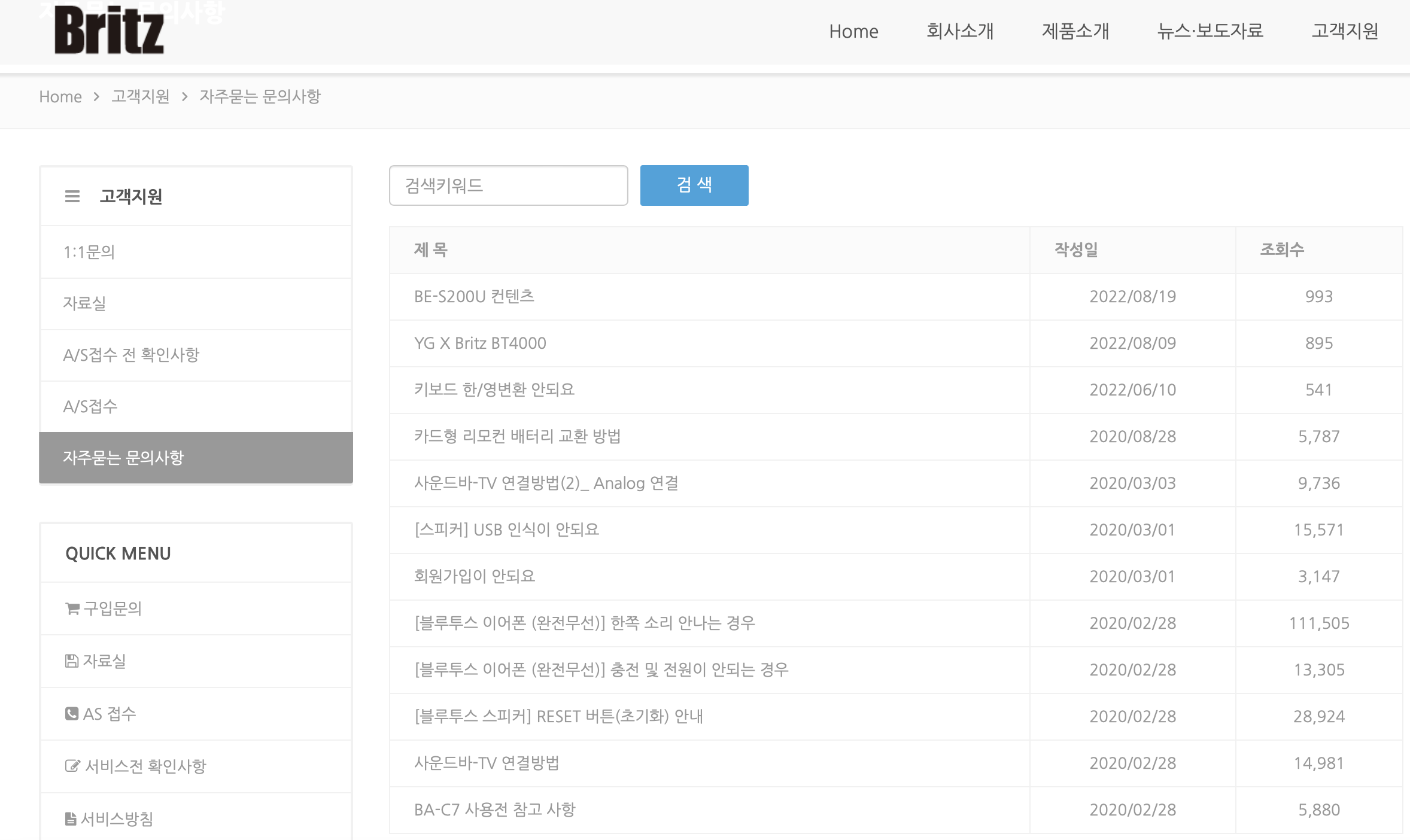Click the phone icon next to AS 접수
The image size is (1410, 840).
(72, 713)
